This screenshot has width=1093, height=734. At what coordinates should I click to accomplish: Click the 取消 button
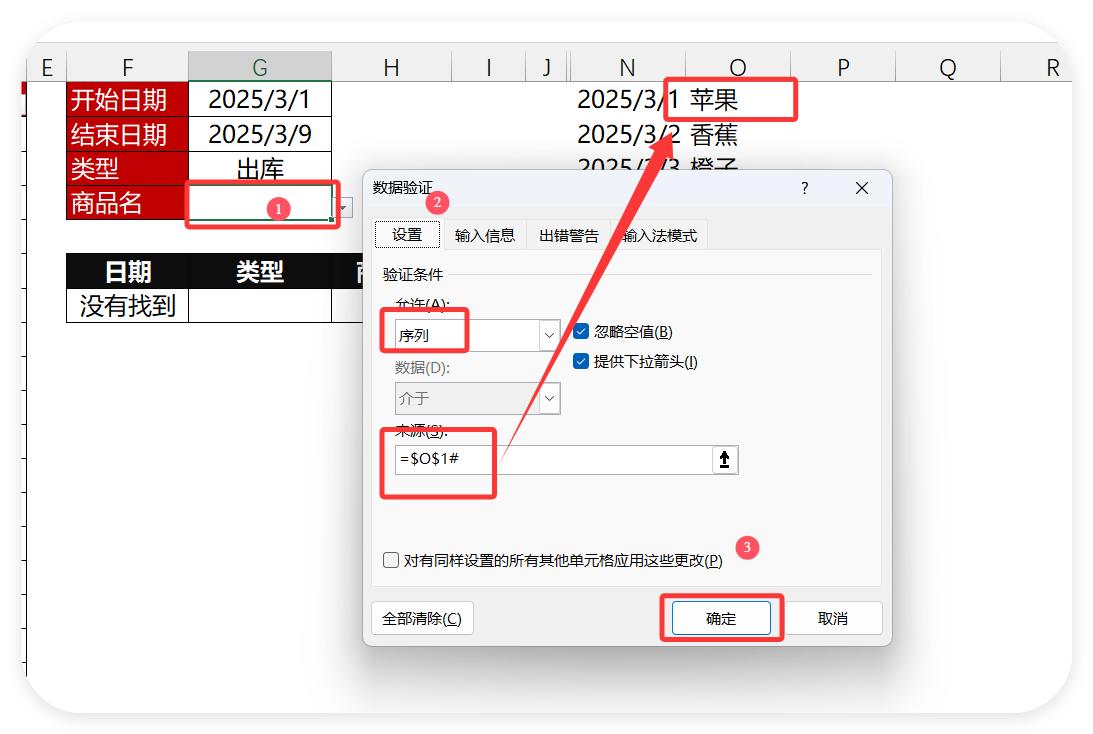(832, 618)
